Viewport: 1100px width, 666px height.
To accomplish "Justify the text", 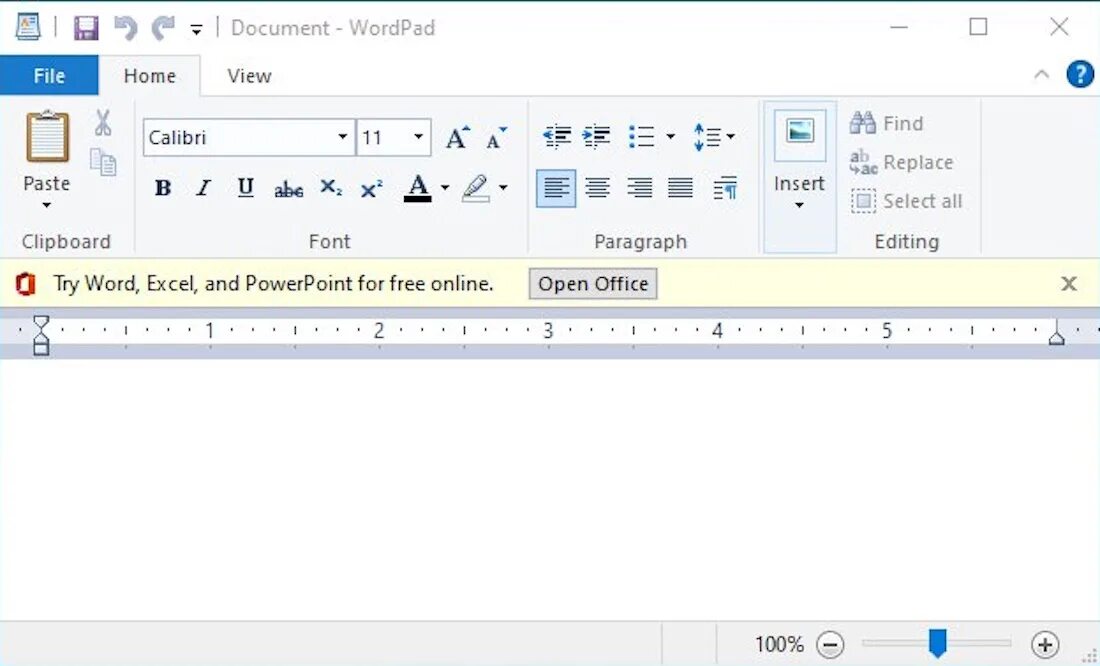I will click(x=680, y=188).
